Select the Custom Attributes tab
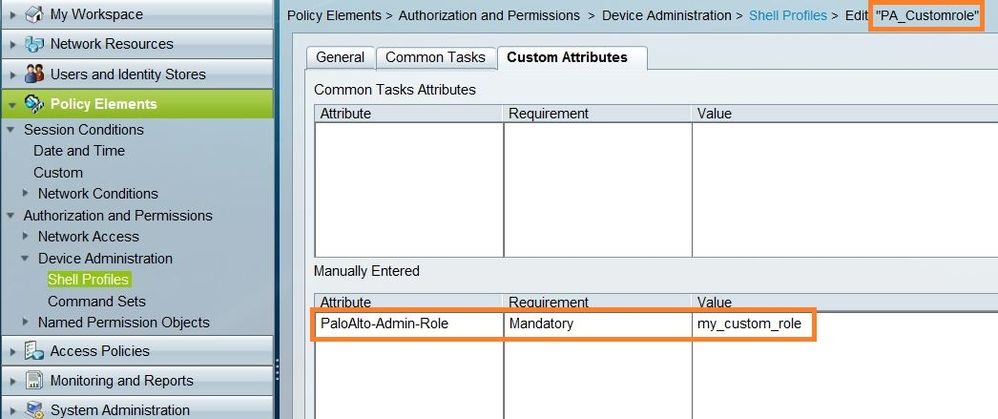This screenshot has width=998, height=419. [x=567, y=58]
